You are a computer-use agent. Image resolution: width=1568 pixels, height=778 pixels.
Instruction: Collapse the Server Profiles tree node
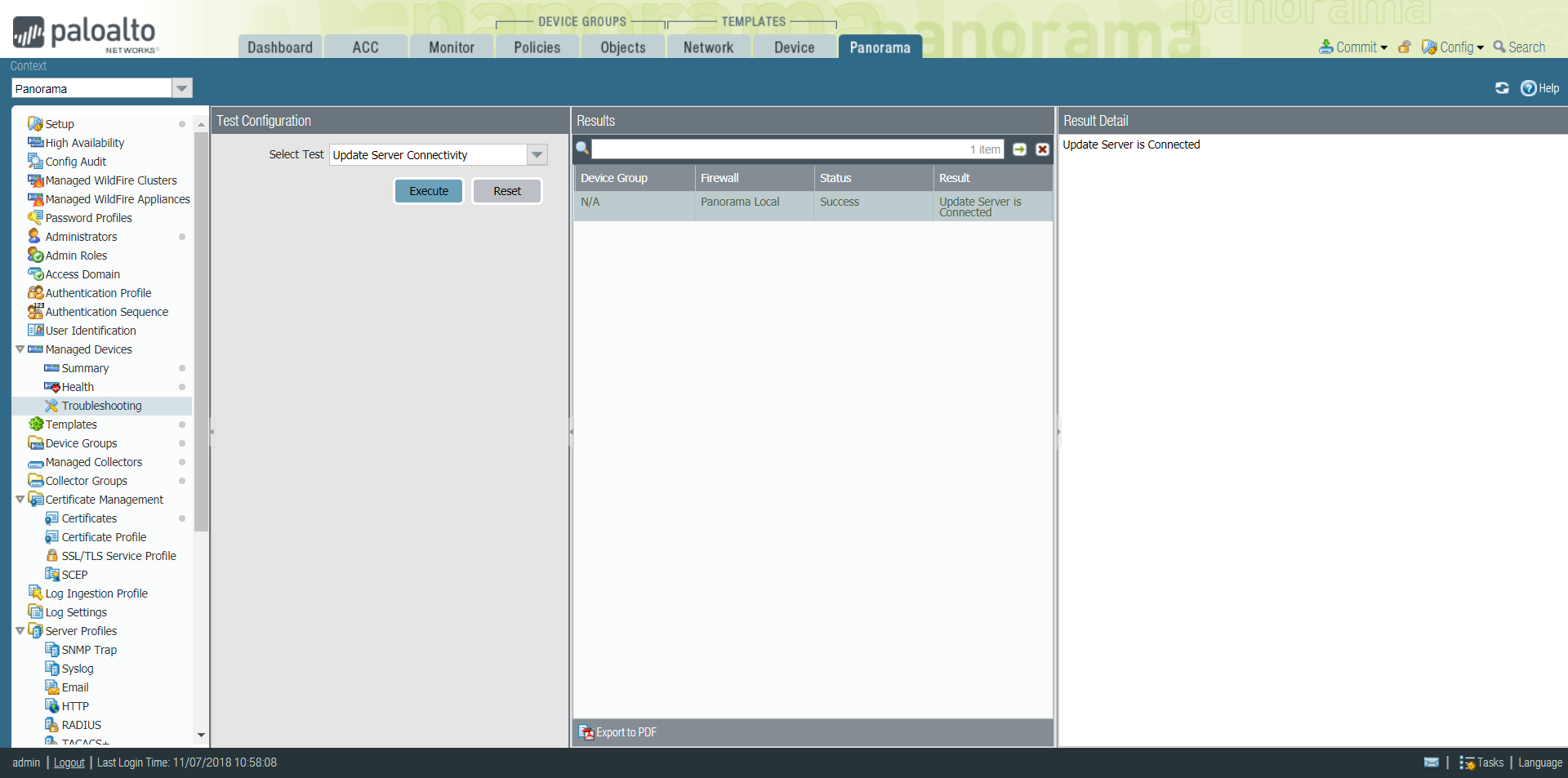20,631
